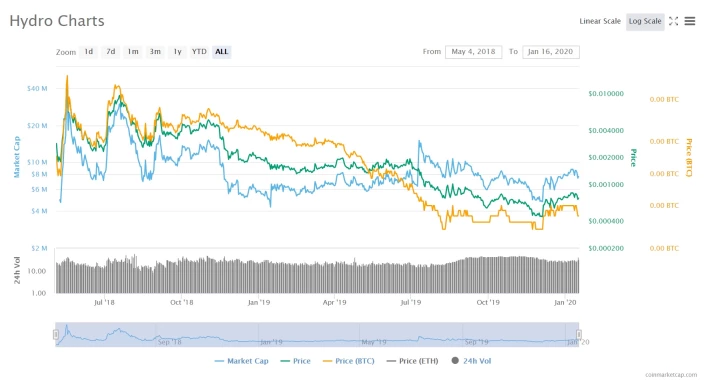Image resolution: width=710 pixels, height=388 pixels.
Task: Set zoom to 1y
Action: coord(178,52)
